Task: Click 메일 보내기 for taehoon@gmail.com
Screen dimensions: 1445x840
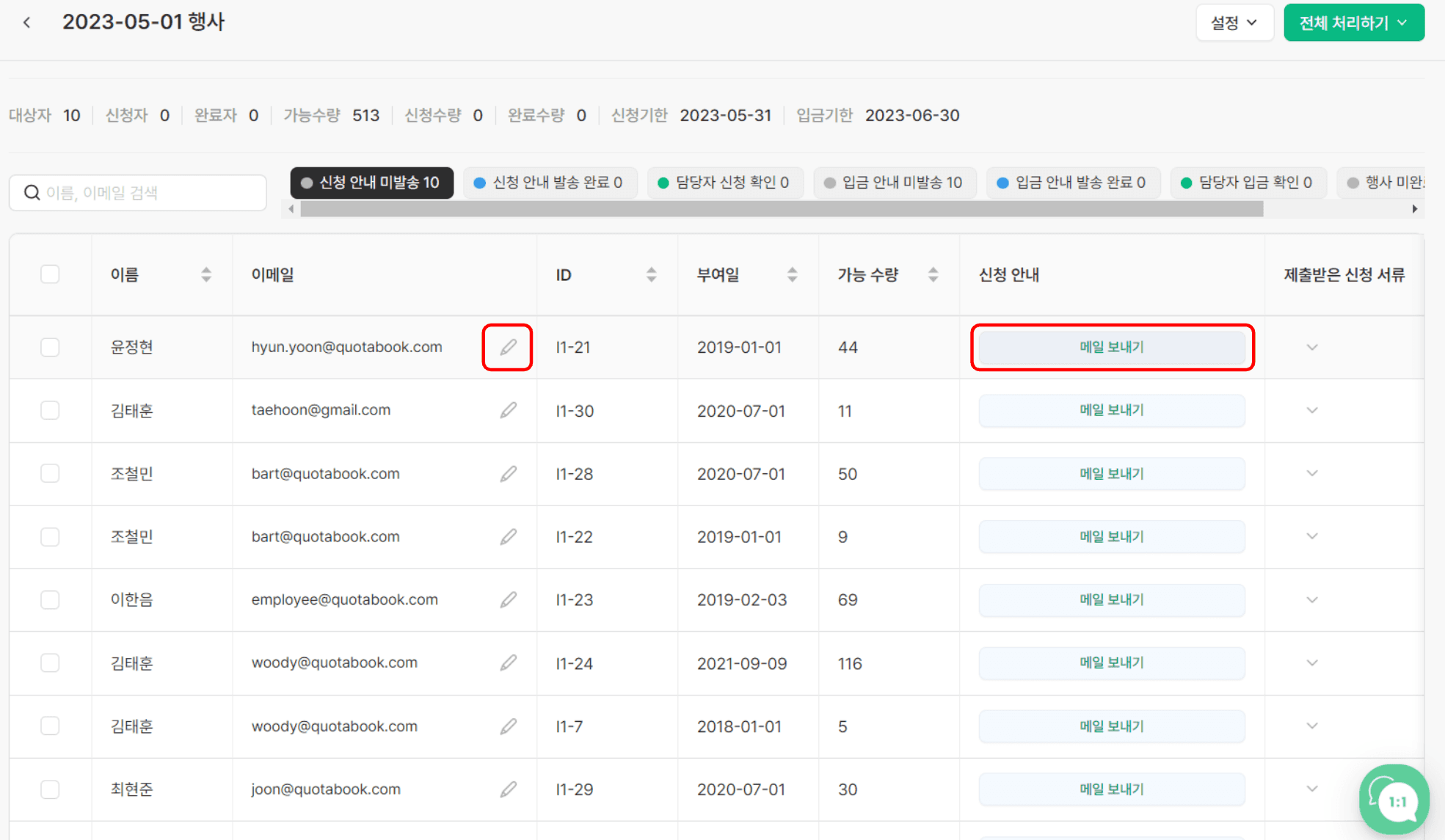Action: [x=1112, y=410]
